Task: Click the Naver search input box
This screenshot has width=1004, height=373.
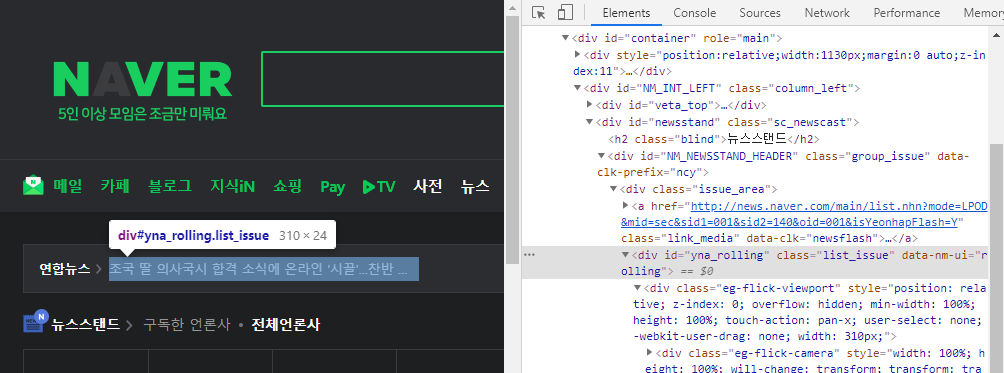Action: 383,79
